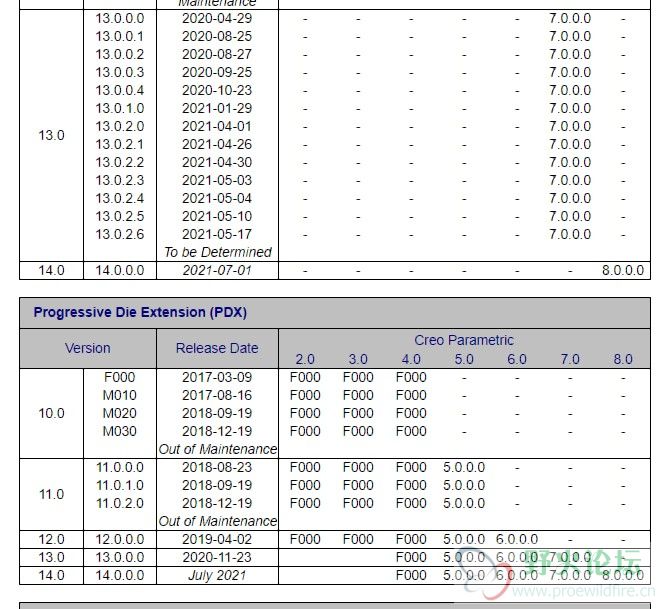Select 8.0.0.0 in the 2021-07-01 row
The image size is (665, 609).
coord(623,271)
